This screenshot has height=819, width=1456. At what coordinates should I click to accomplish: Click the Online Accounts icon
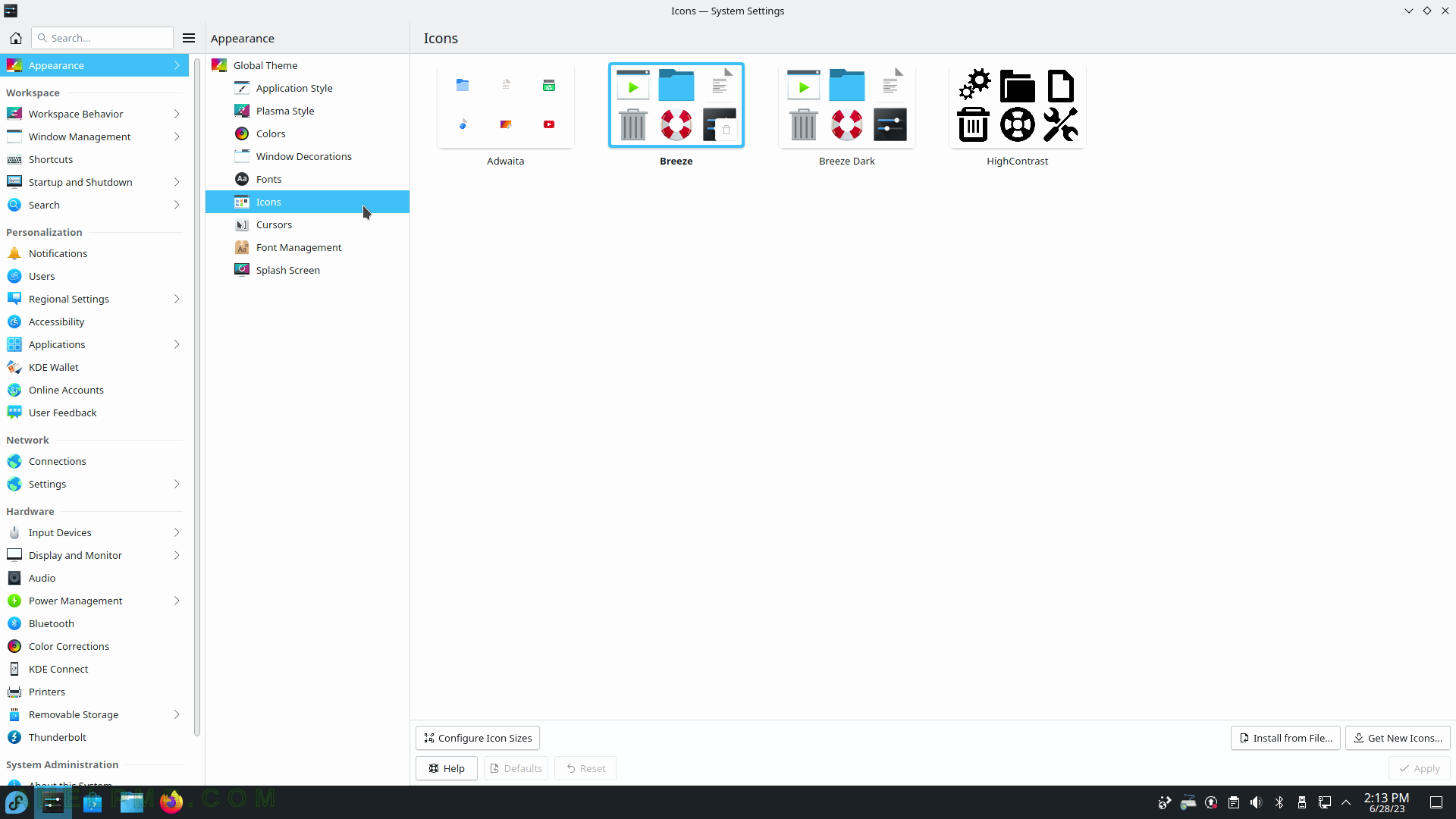click(14, 390)
